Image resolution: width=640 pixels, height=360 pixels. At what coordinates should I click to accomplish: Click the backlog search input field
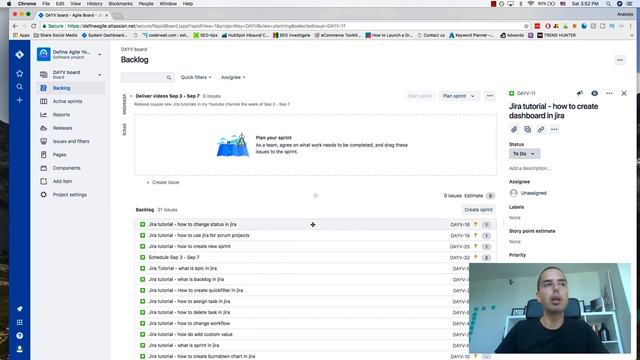[147, 77]
